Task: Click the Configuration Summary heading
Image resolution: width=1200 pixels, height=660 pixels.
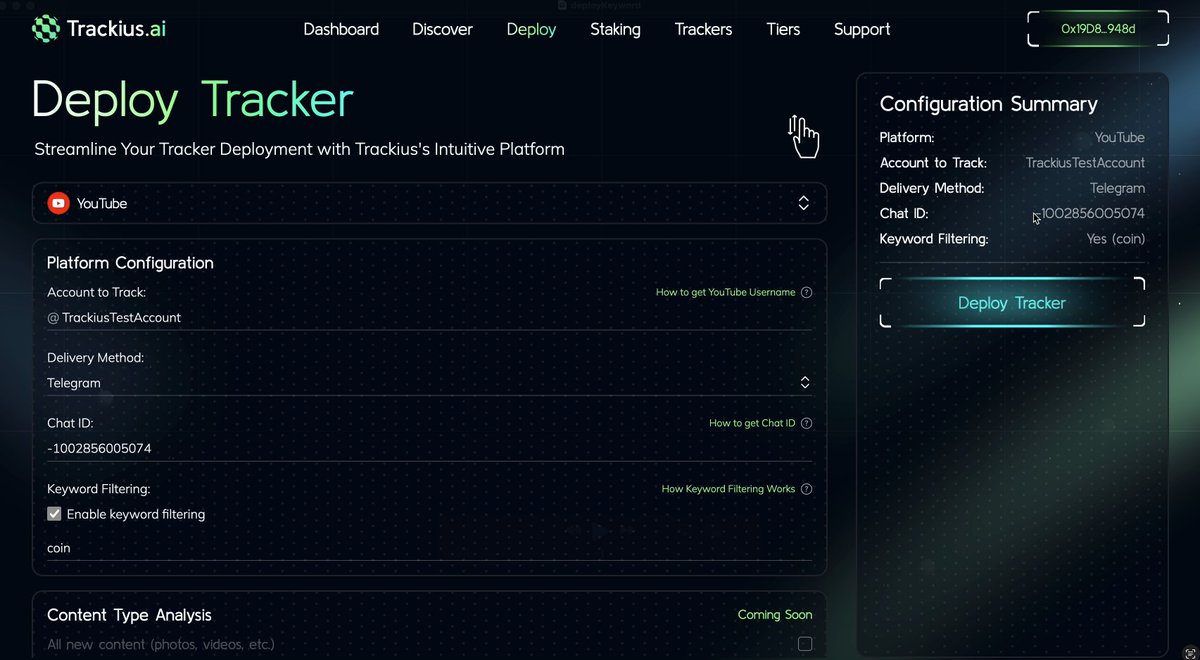Action: pos(988,104)
